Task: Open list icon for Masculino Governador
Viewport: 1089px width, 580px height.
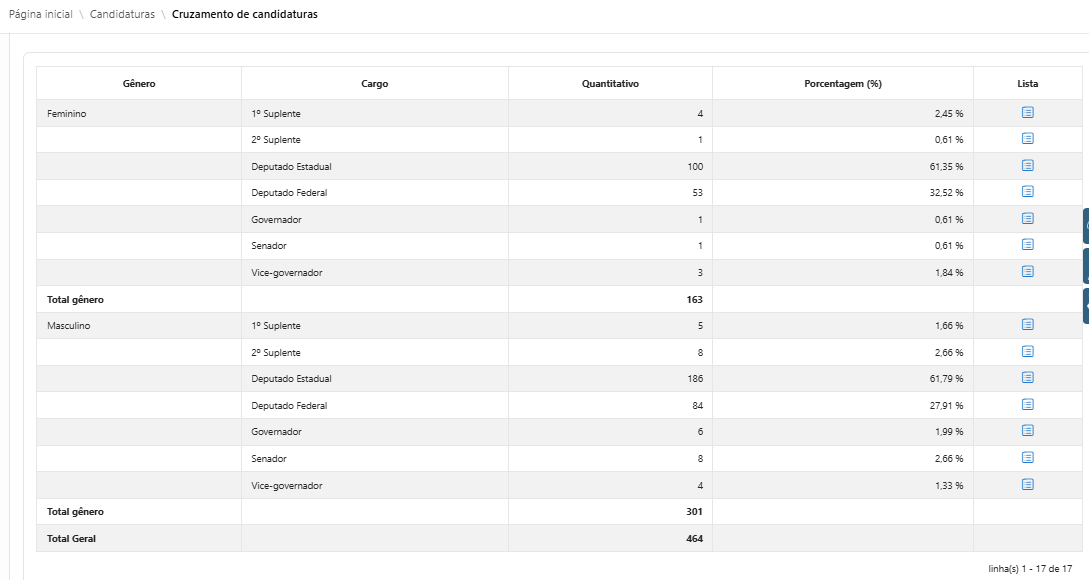Action: click(1027, 431)
